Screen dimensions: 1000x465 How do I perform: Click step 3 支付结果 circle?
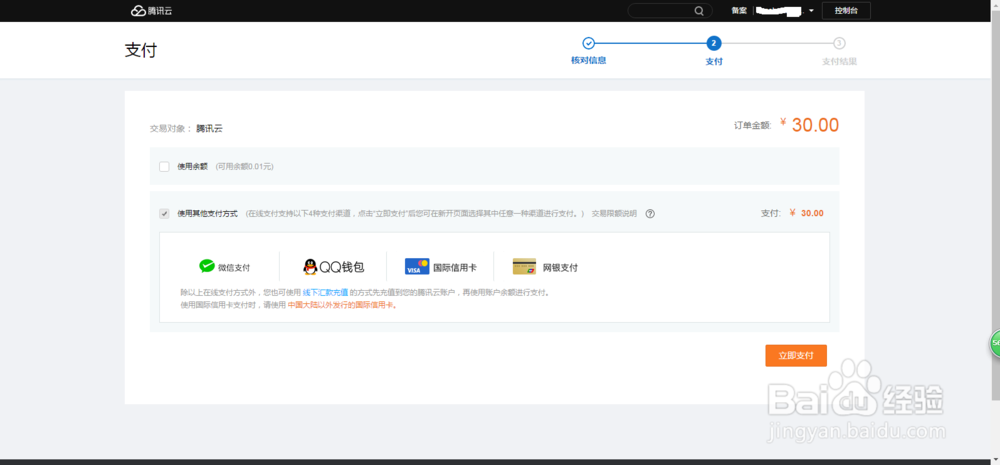pyautogui.click(x=839, y=43)
